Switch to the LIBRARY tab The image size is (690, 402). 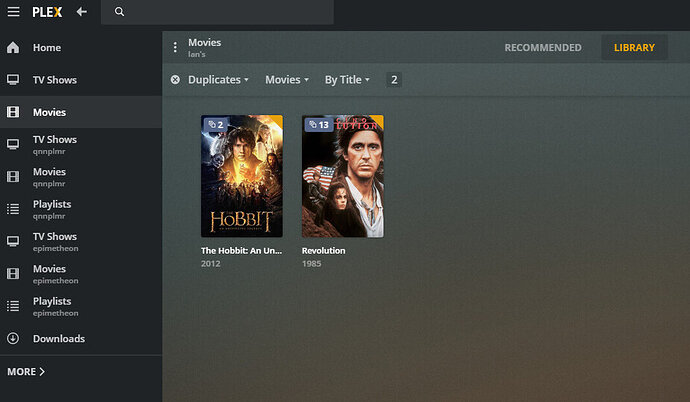[634, 48]
